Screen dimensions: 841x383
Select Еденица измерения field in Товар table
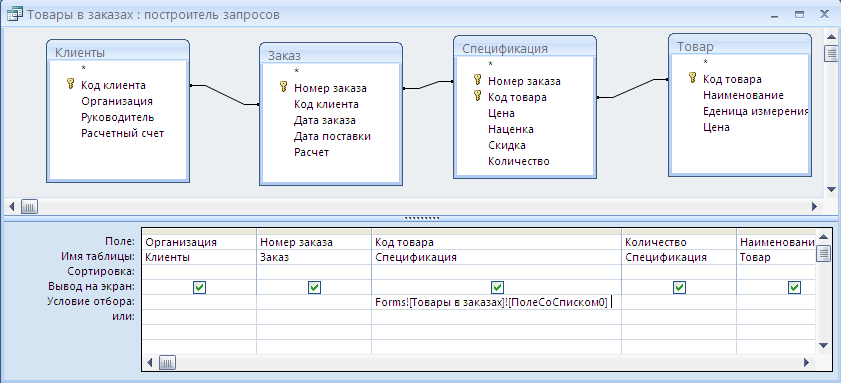755,111
